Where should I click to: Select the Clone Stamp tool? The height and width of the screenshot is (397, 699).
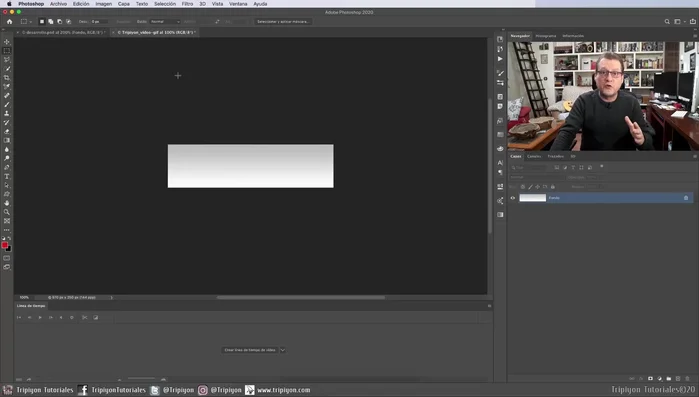7,114
